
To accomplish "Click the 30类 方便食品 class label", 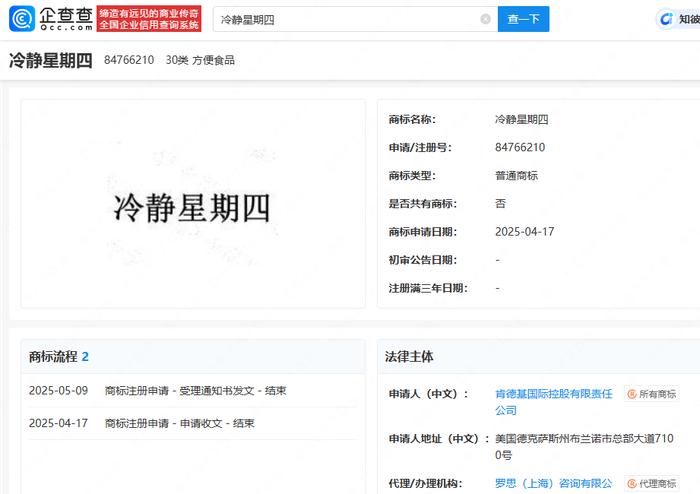I will coord(200,60).
